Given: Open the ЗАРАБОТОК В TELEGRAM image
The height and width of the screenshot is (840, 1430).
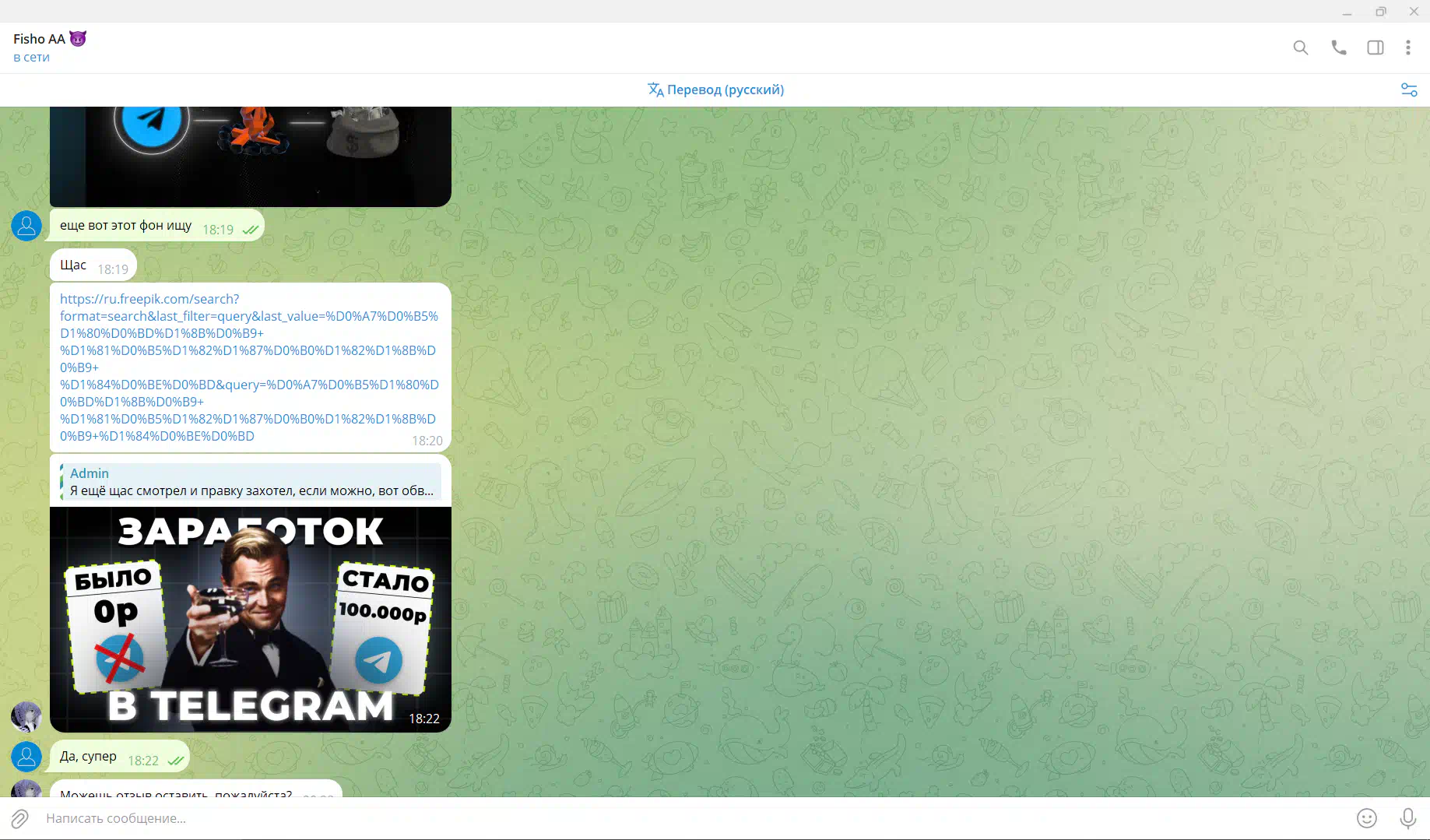Looking at the screenshot, I should pyautogui.click(x=251, y=619).
